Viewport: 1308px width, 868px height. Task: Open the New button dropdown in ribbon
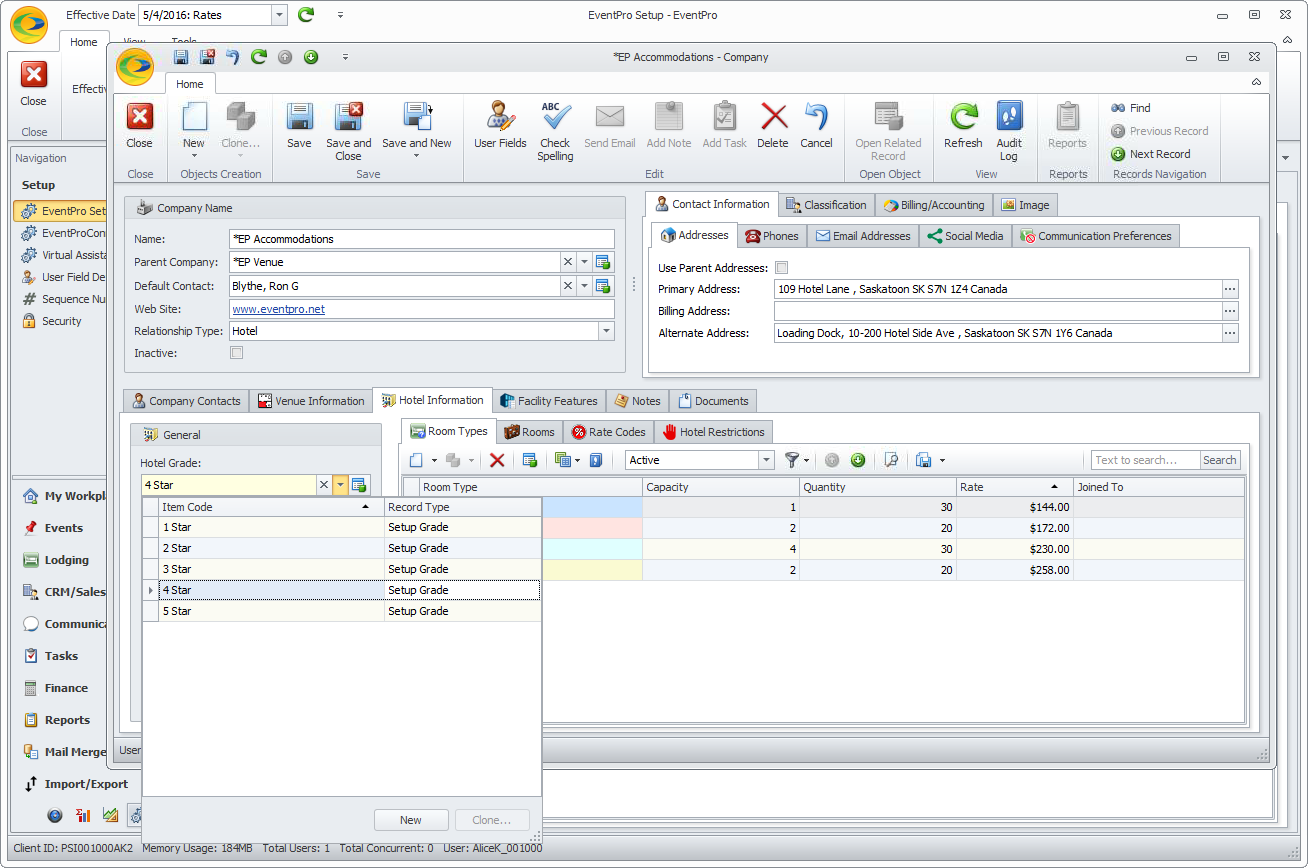[x=194, y=155]
